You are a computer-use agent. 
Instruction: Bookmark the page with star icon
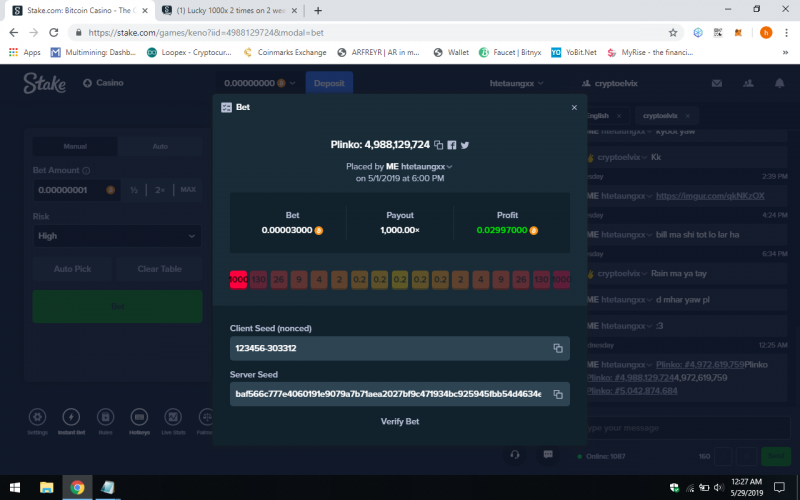pyautogui.click(x=673, y=33)
